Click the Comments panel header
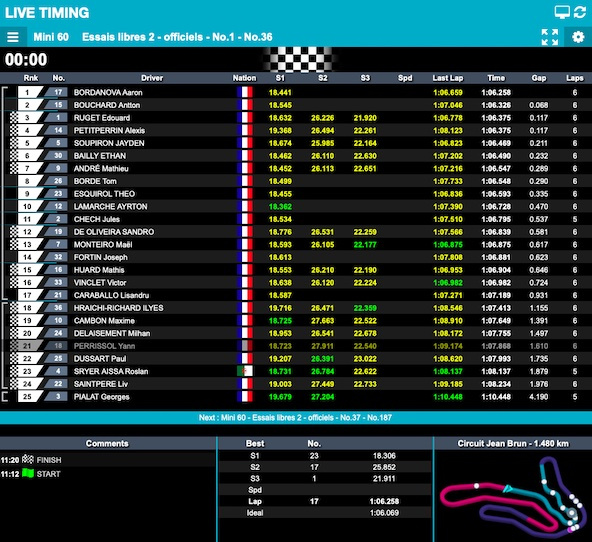592x542 pixels. (x=107, y=443)
